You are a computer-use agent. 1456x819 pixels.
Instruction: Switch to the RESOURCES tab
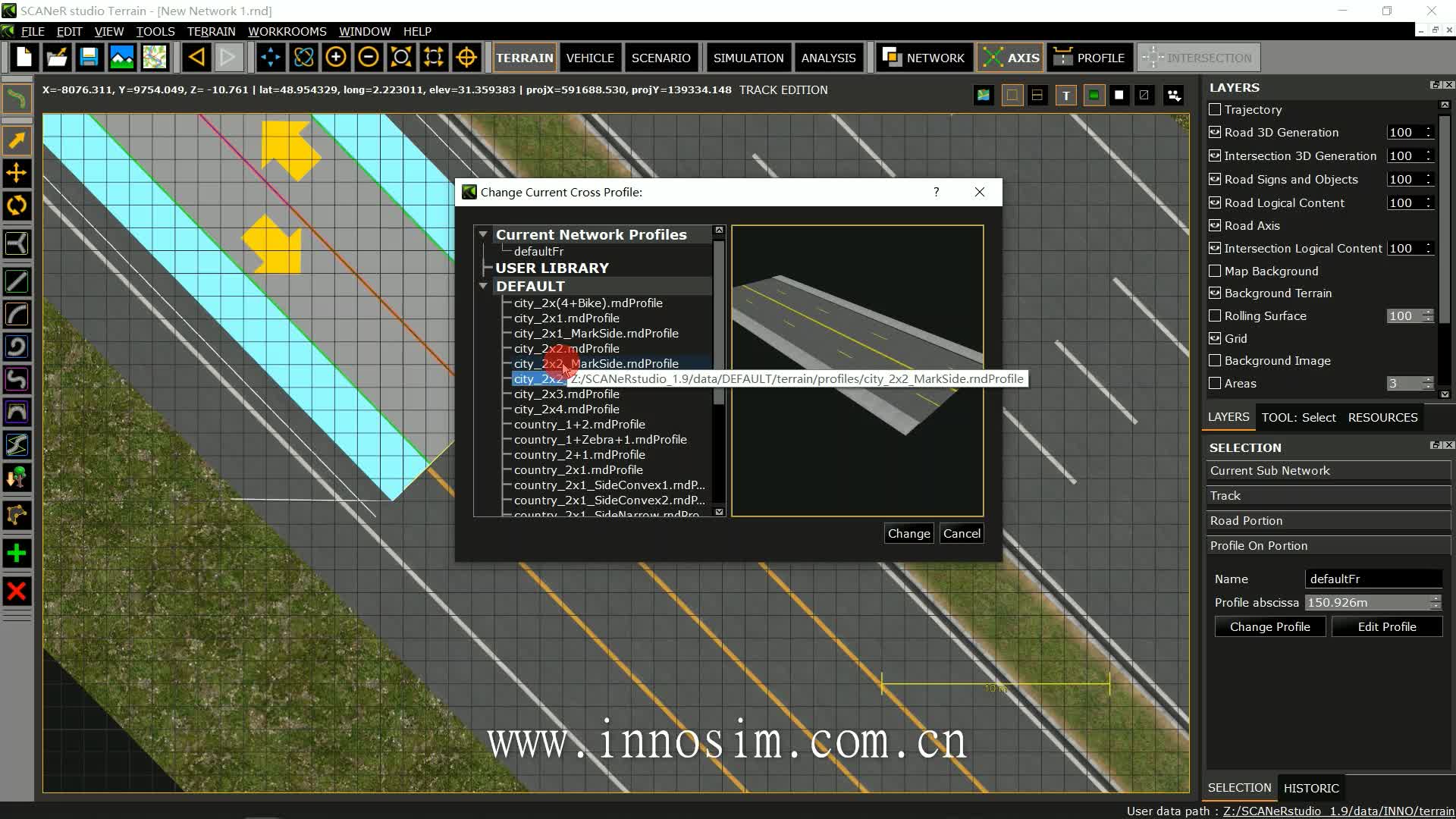pyautogui.click(x=1383, y=416)
